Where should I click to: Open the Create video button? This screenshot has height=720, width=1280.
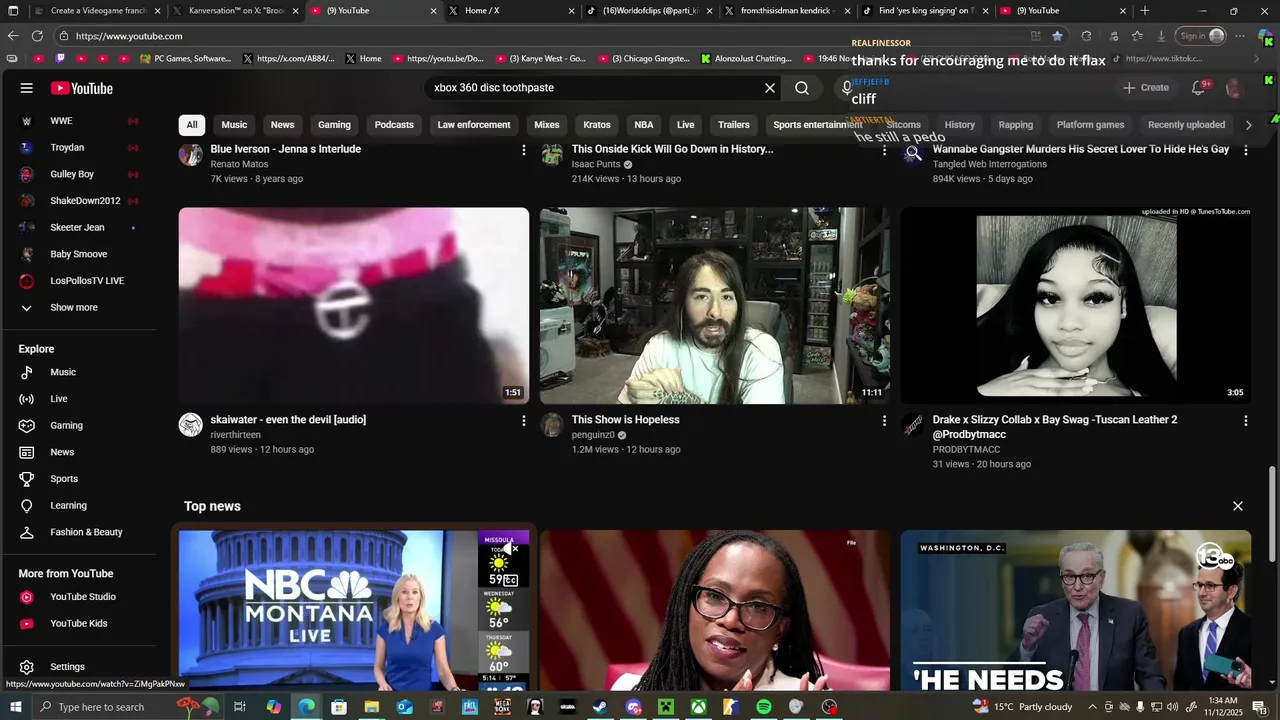click(1145, 88)
